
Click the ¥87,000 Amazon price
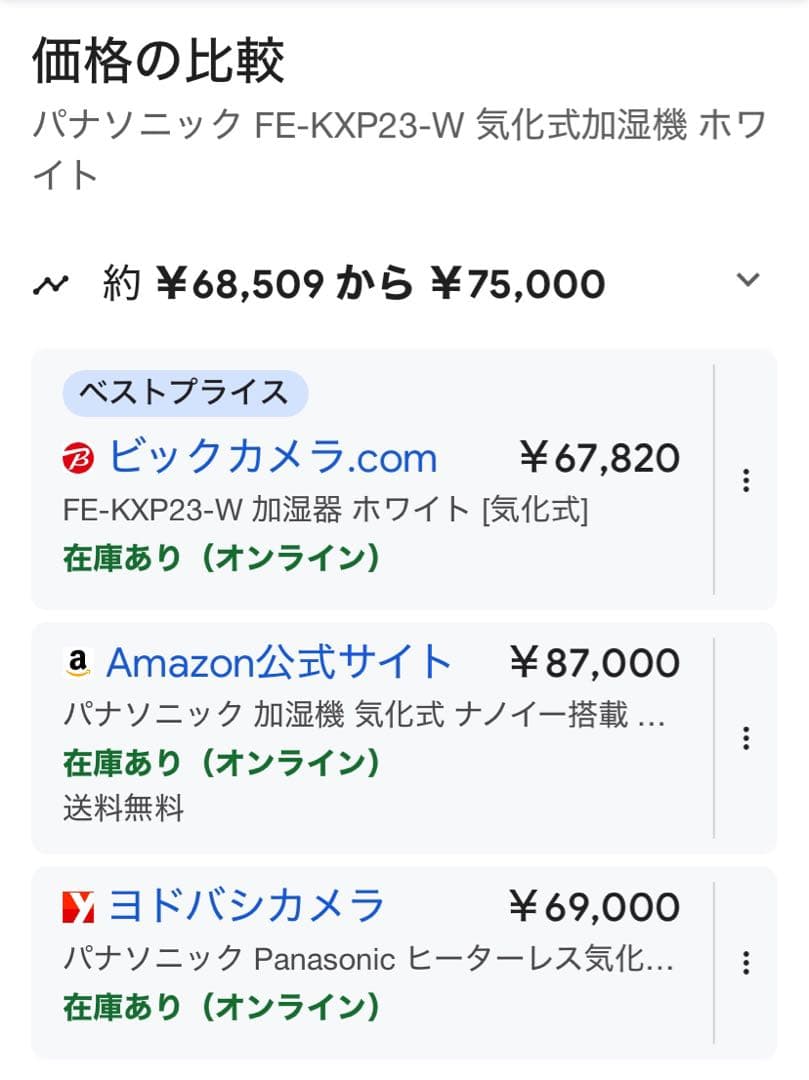tap(599, 661)
